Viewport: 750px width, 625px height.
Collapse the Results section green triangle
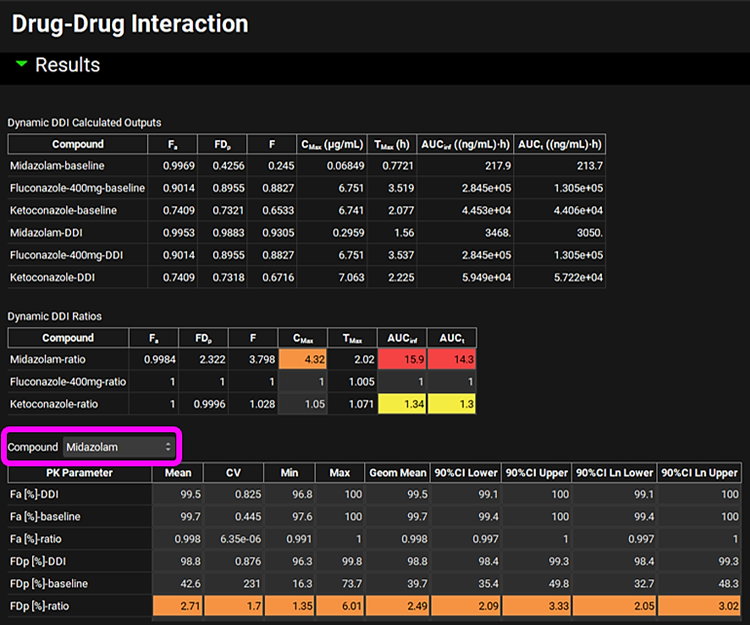coord(21,65)
